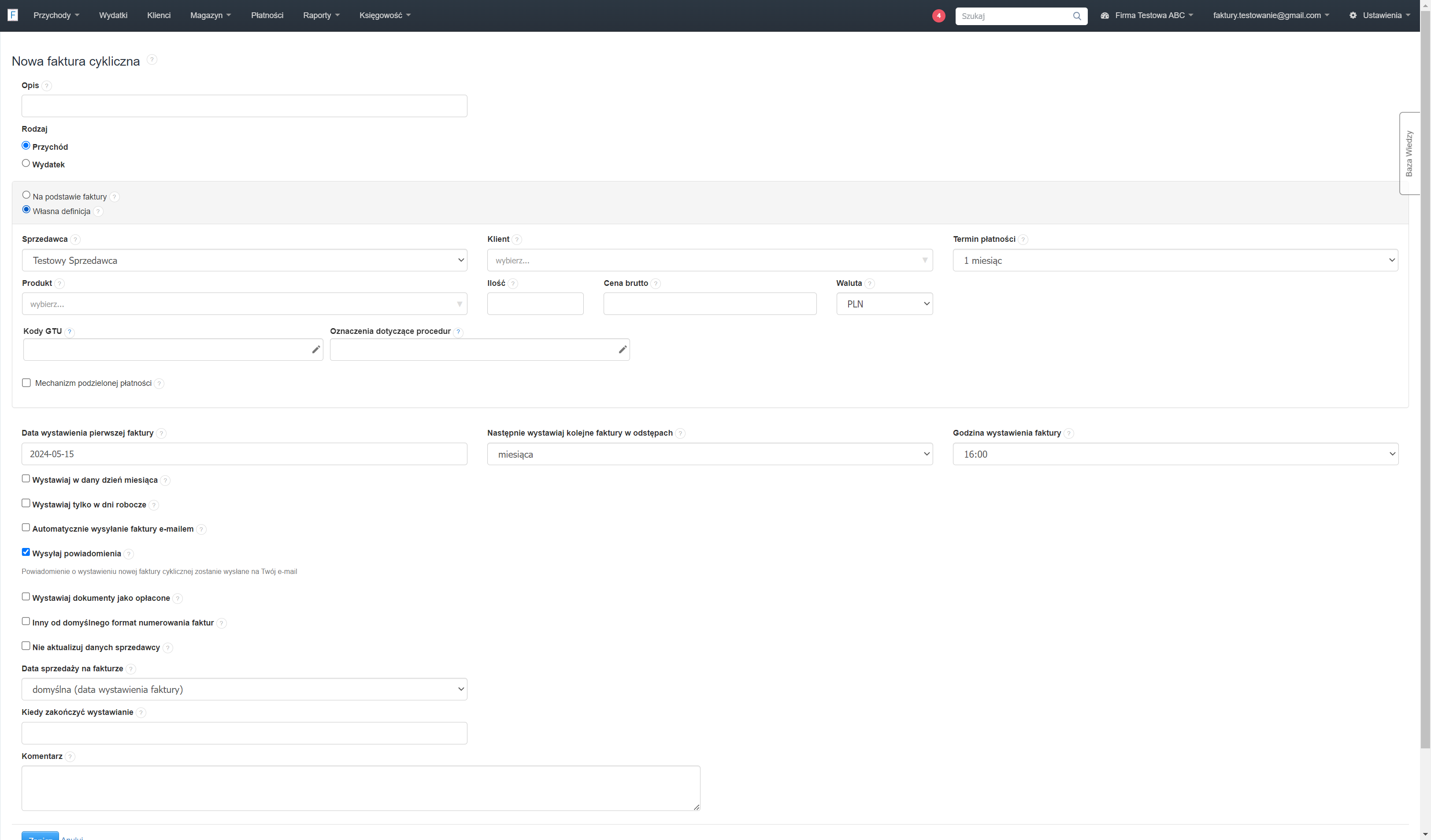Check Wystawiaj tylko w dni robocze
The image size is (1431, 840).
coord(26,503)
